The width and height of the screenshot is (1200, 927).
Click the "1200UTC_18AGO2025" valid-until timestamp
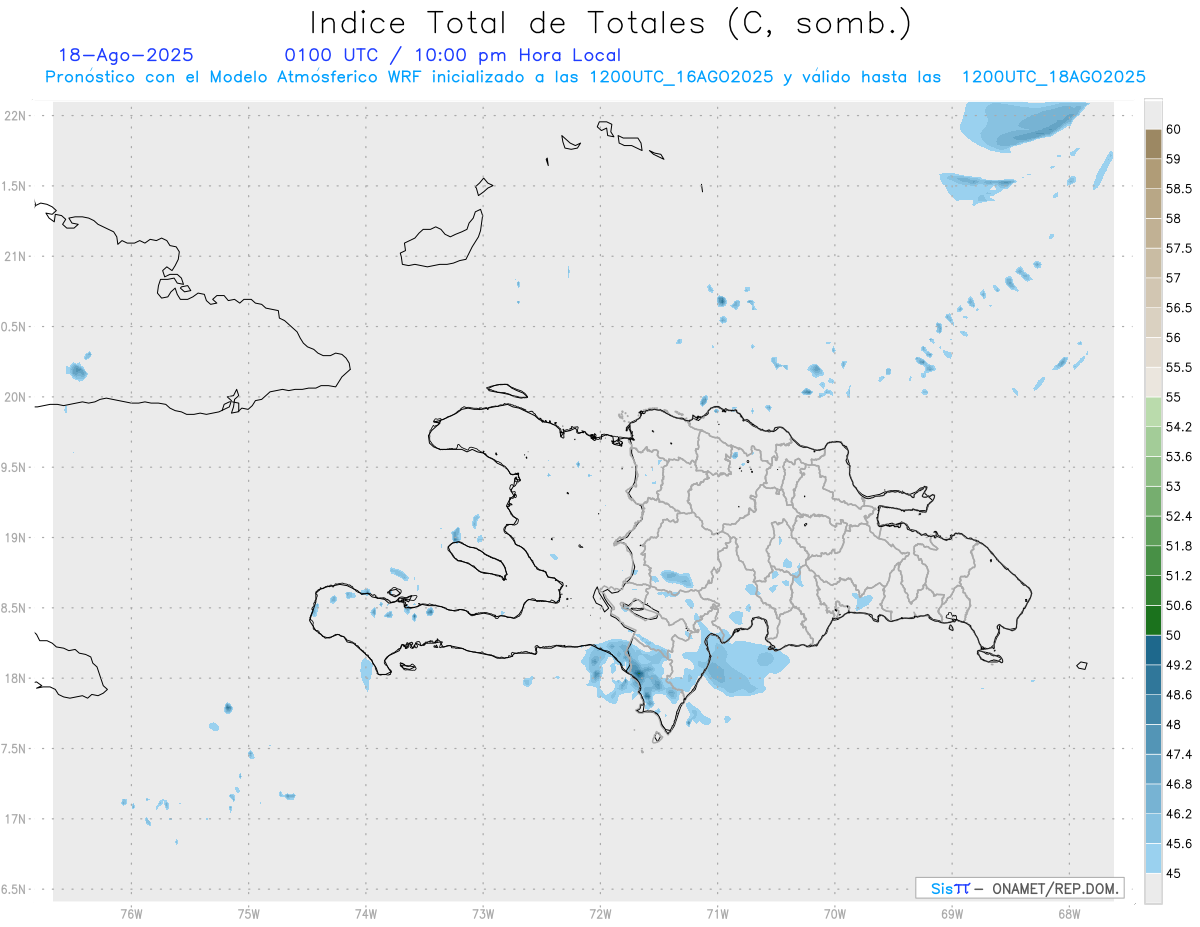click(1053, 77)
